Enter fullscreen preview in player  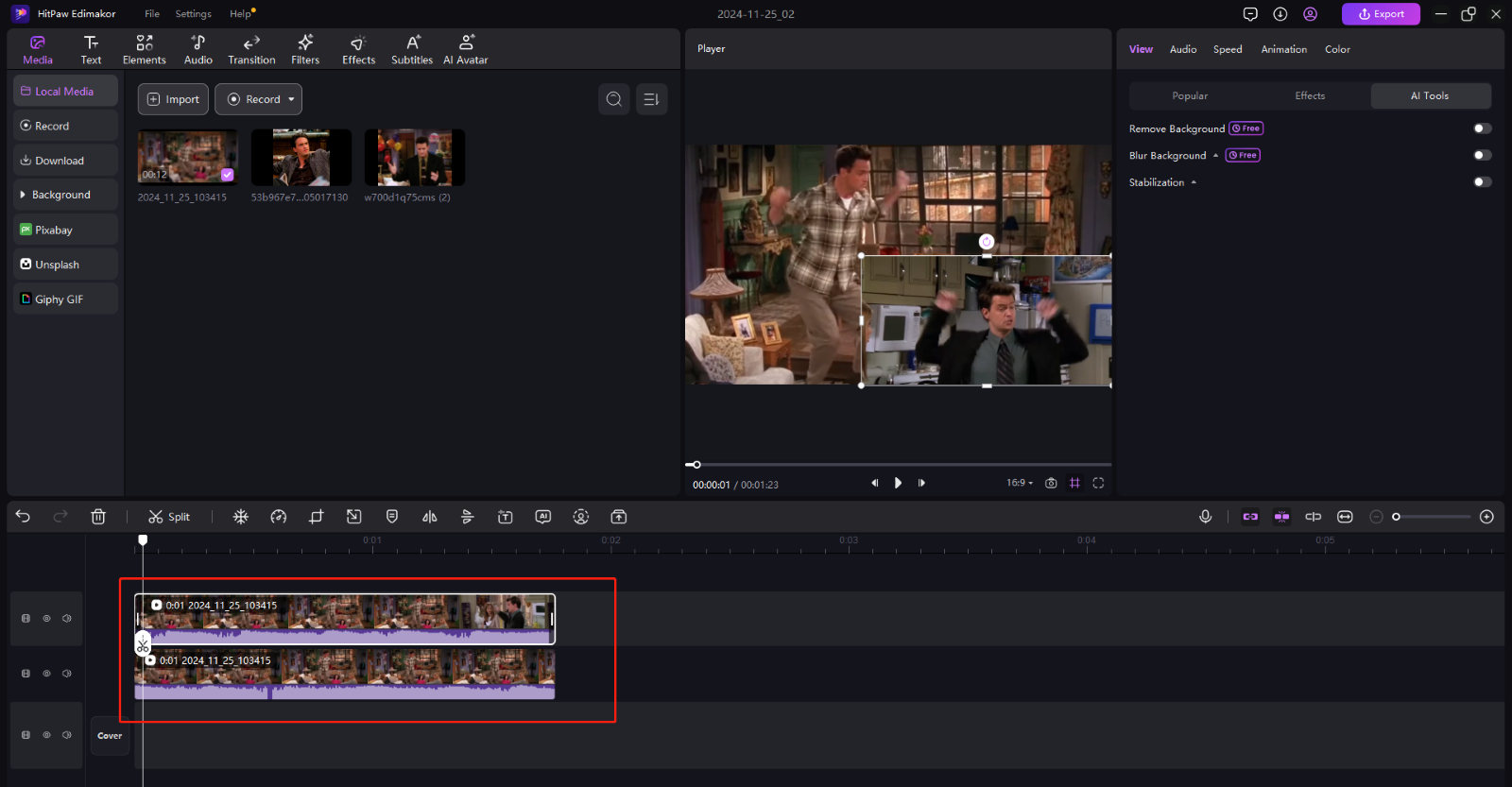pos(1098,483)
